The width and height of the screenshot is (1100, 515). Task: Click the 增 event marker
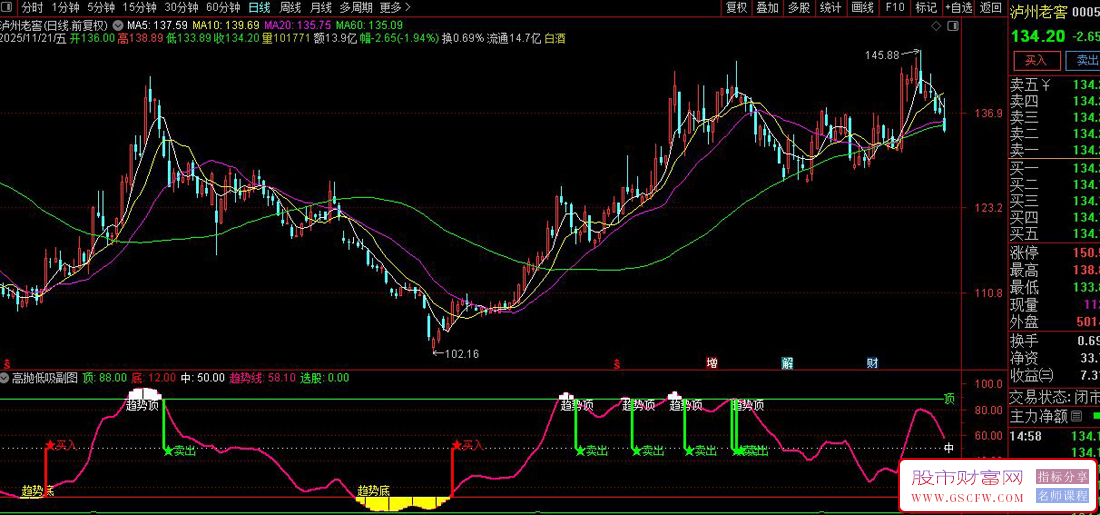coord(712,363)
